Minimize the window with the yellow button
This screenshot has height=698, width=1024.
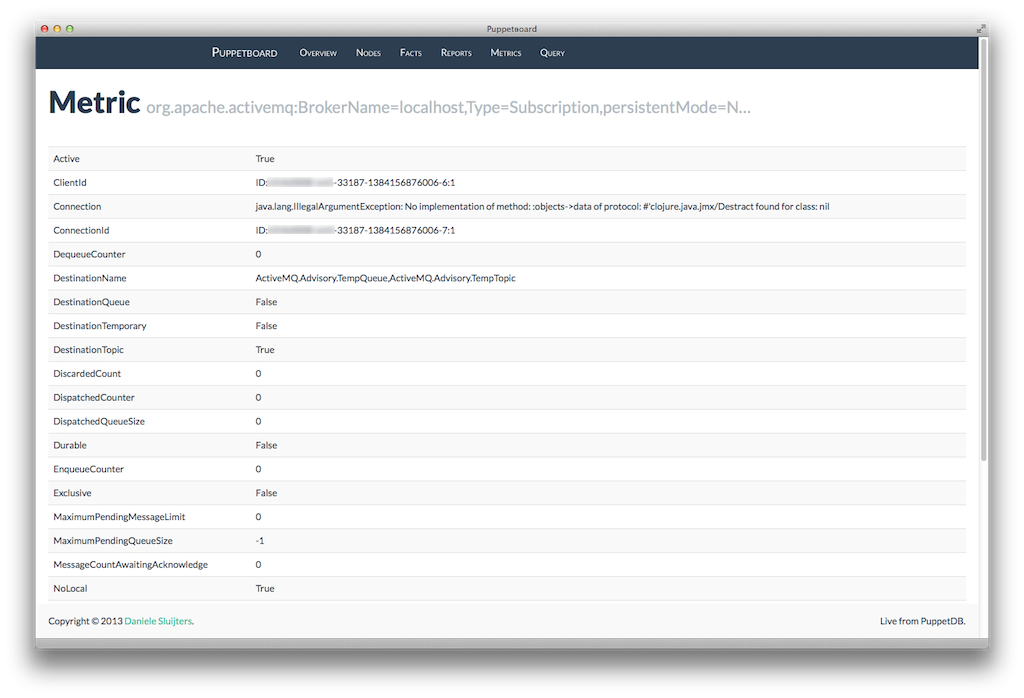coord(57,29)
